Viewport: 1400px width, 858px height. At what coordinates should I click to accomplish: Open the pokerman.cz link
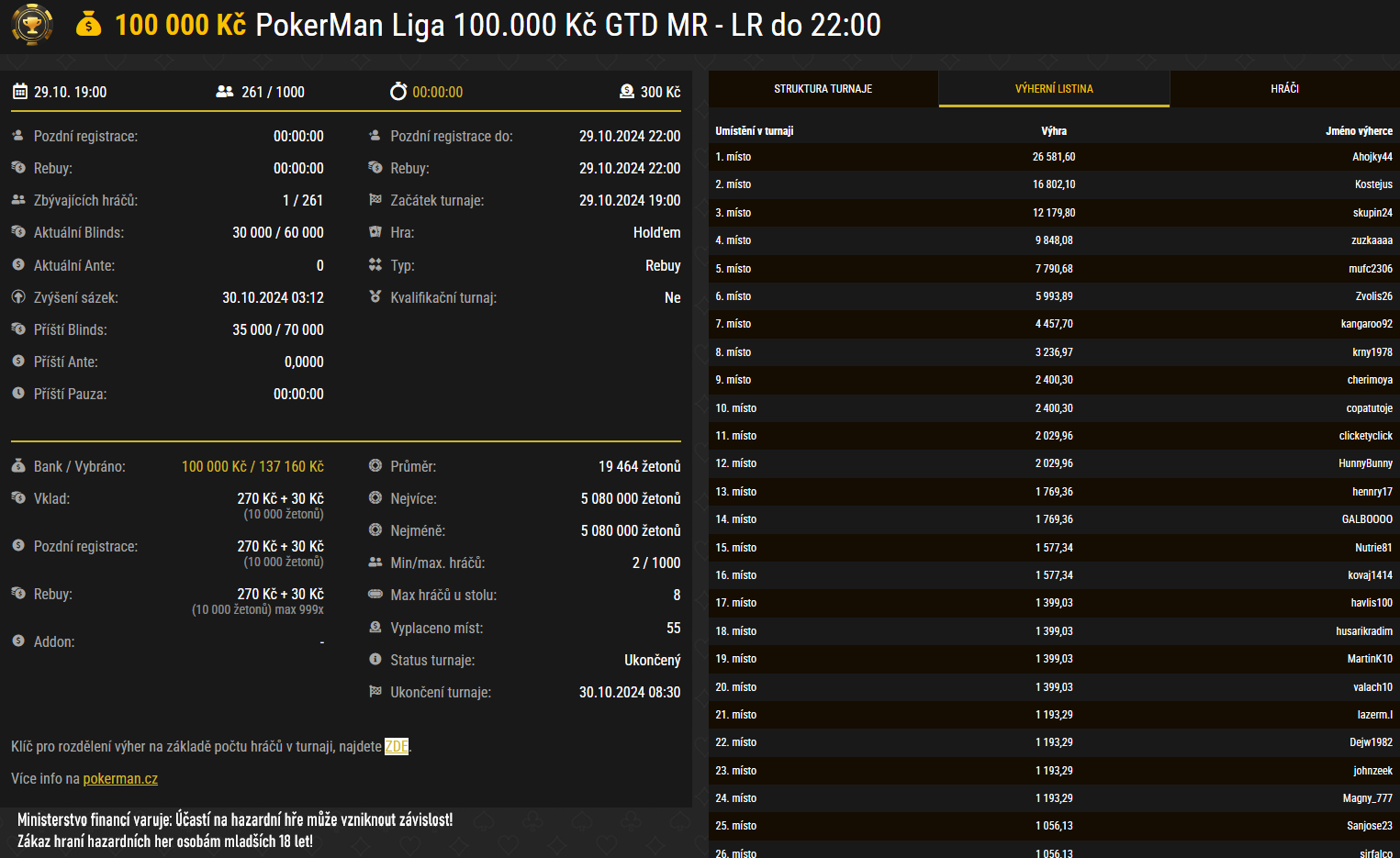tap(120, 778)
